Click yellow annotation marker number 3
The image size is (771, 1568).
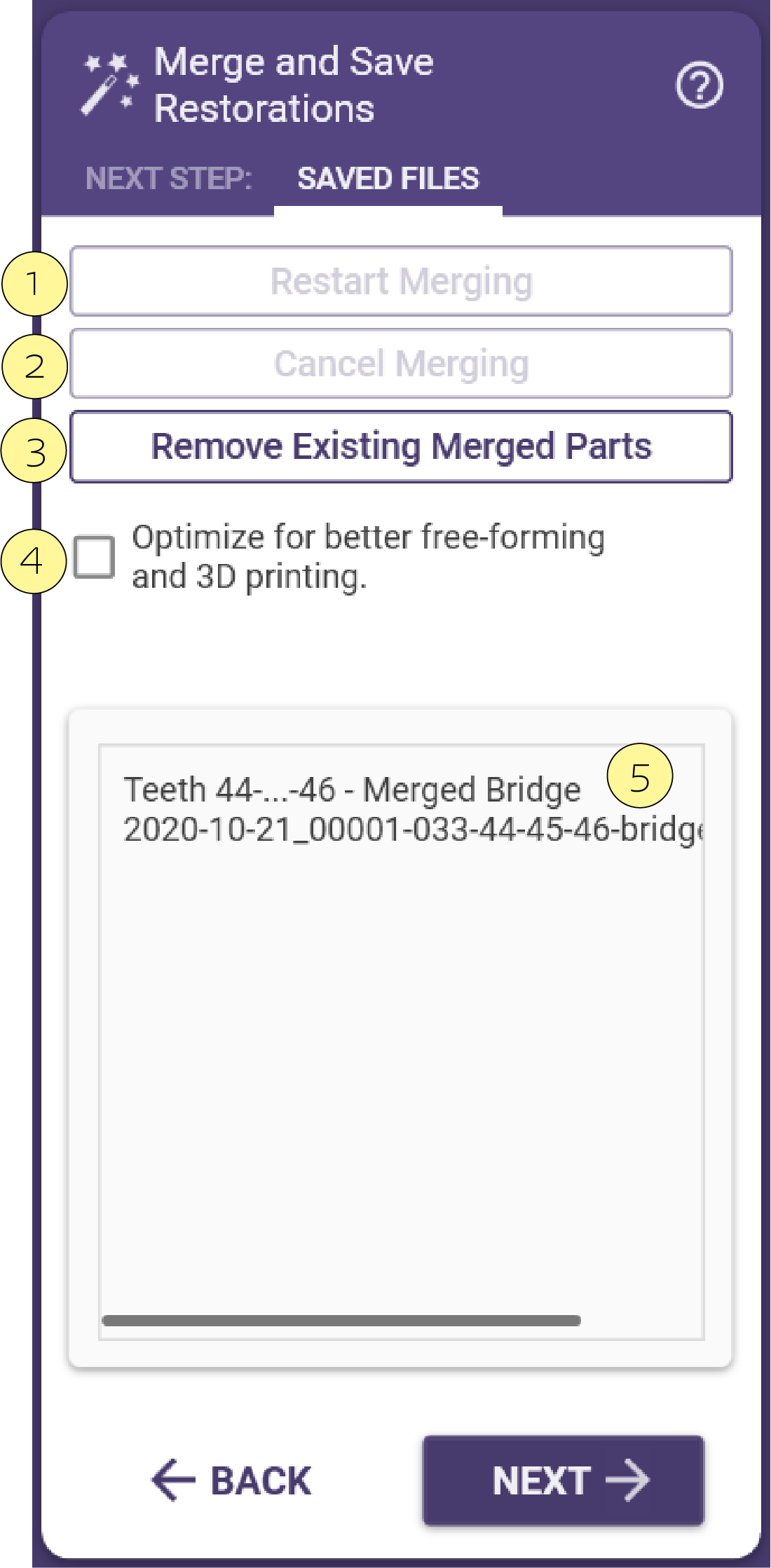point(34,451)
